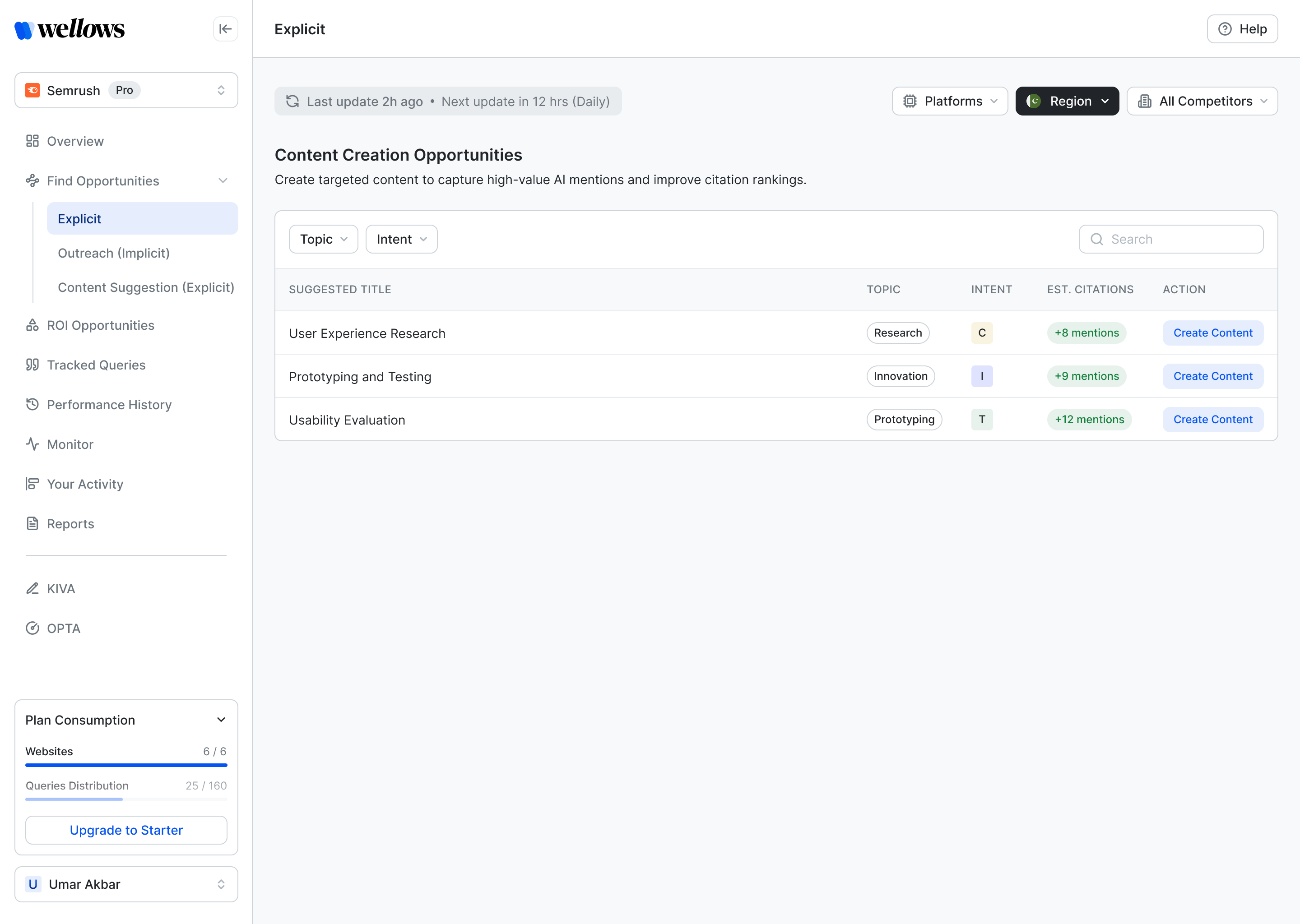
Task: Create content for Usability Evaluation
Action: 1212,419
